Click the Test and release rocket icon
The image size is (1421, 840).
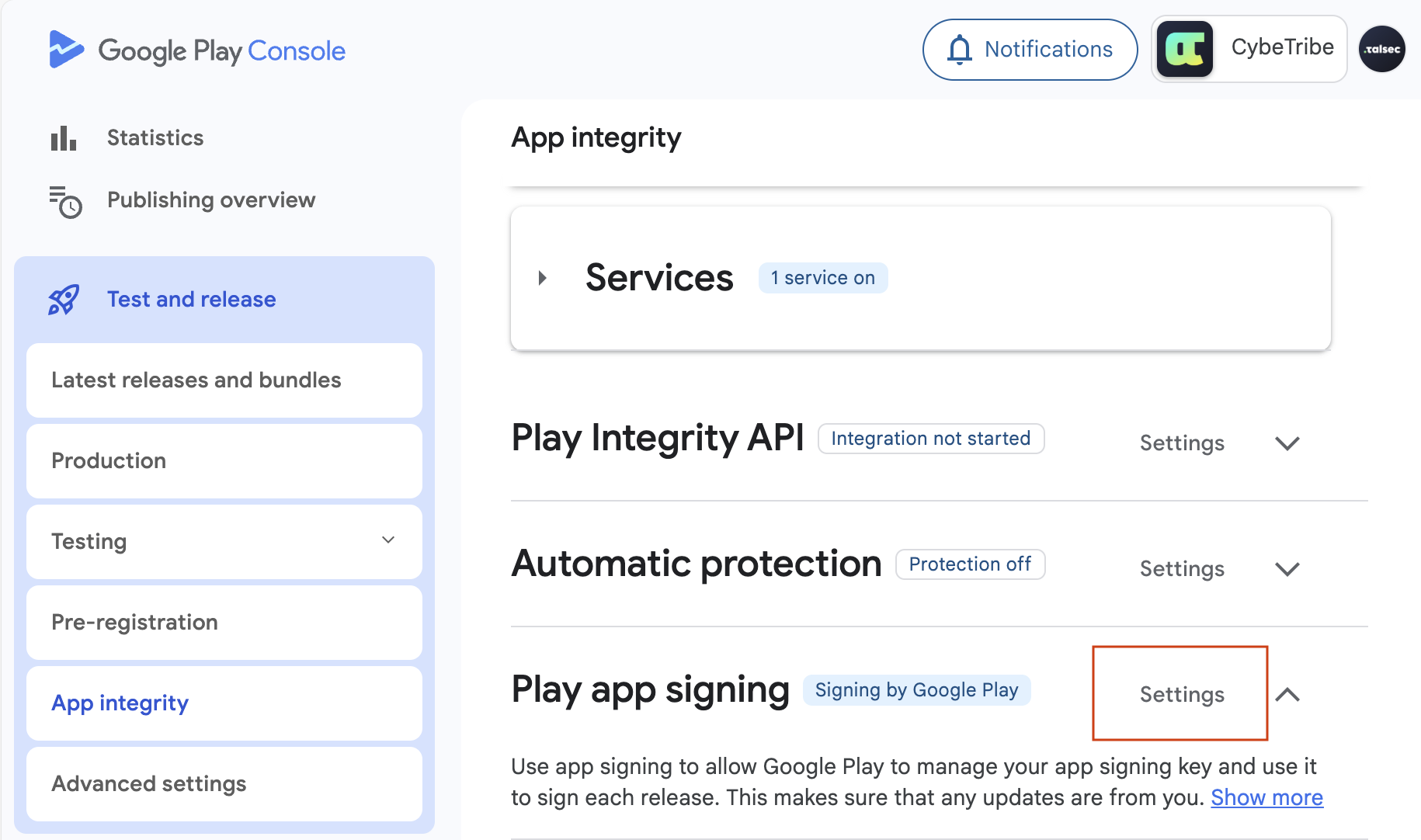64,300
